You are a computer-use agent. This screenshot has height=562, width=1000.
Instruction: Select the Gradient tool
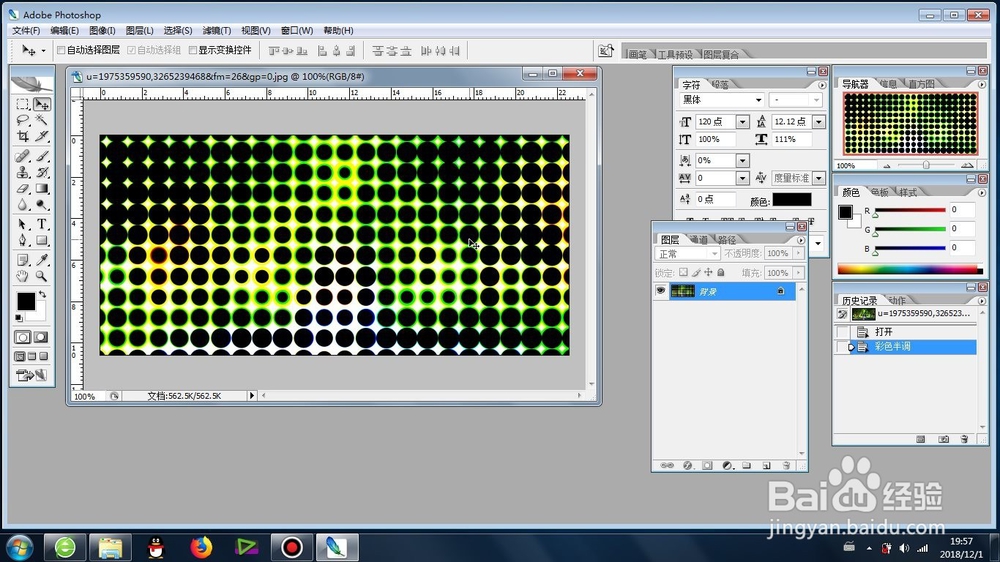pos(42,189)
